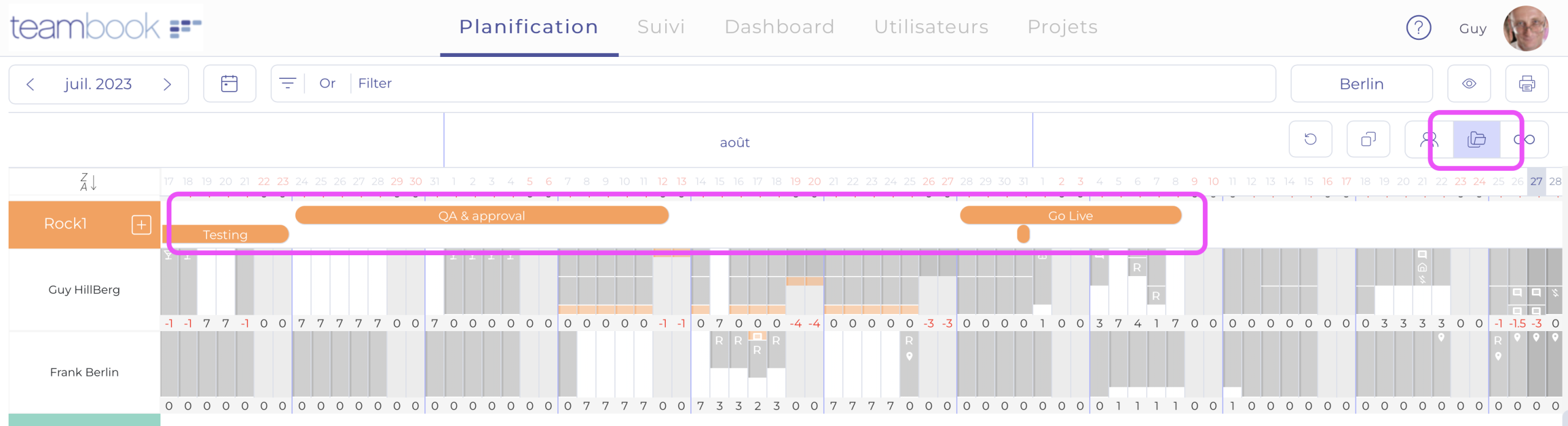Viewport: 1568px width, 426px height.
Task: Open the Suivi tab
Action: (661, 27)
